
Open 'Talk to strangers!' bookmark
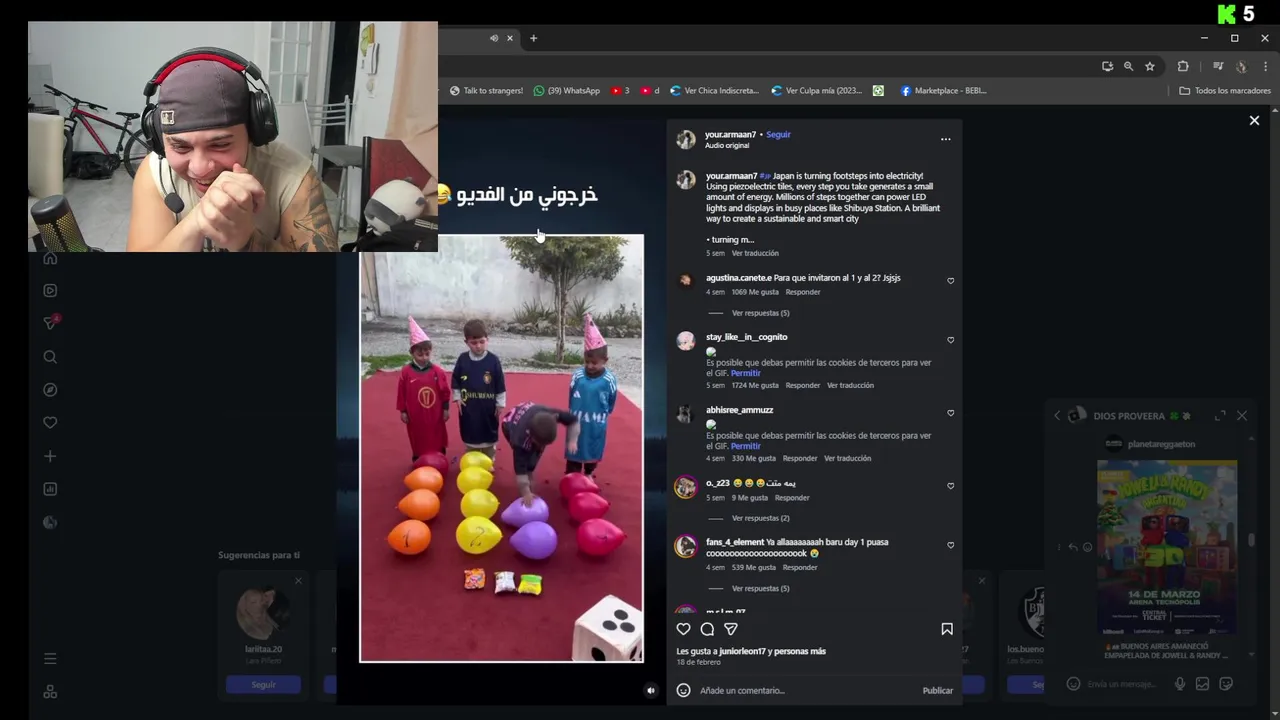click(486, 90)
